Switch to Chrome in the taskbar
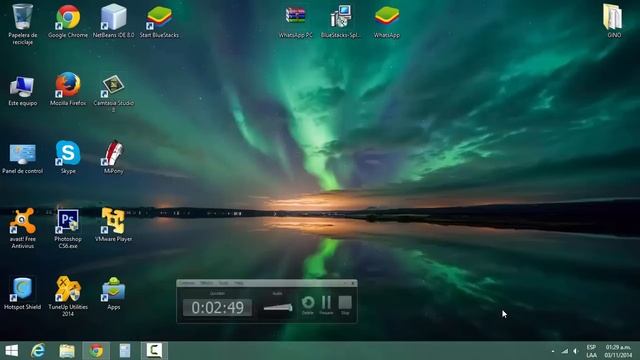Image resolution: width=640 pixels, height=360 pixels. coord(96,351)
